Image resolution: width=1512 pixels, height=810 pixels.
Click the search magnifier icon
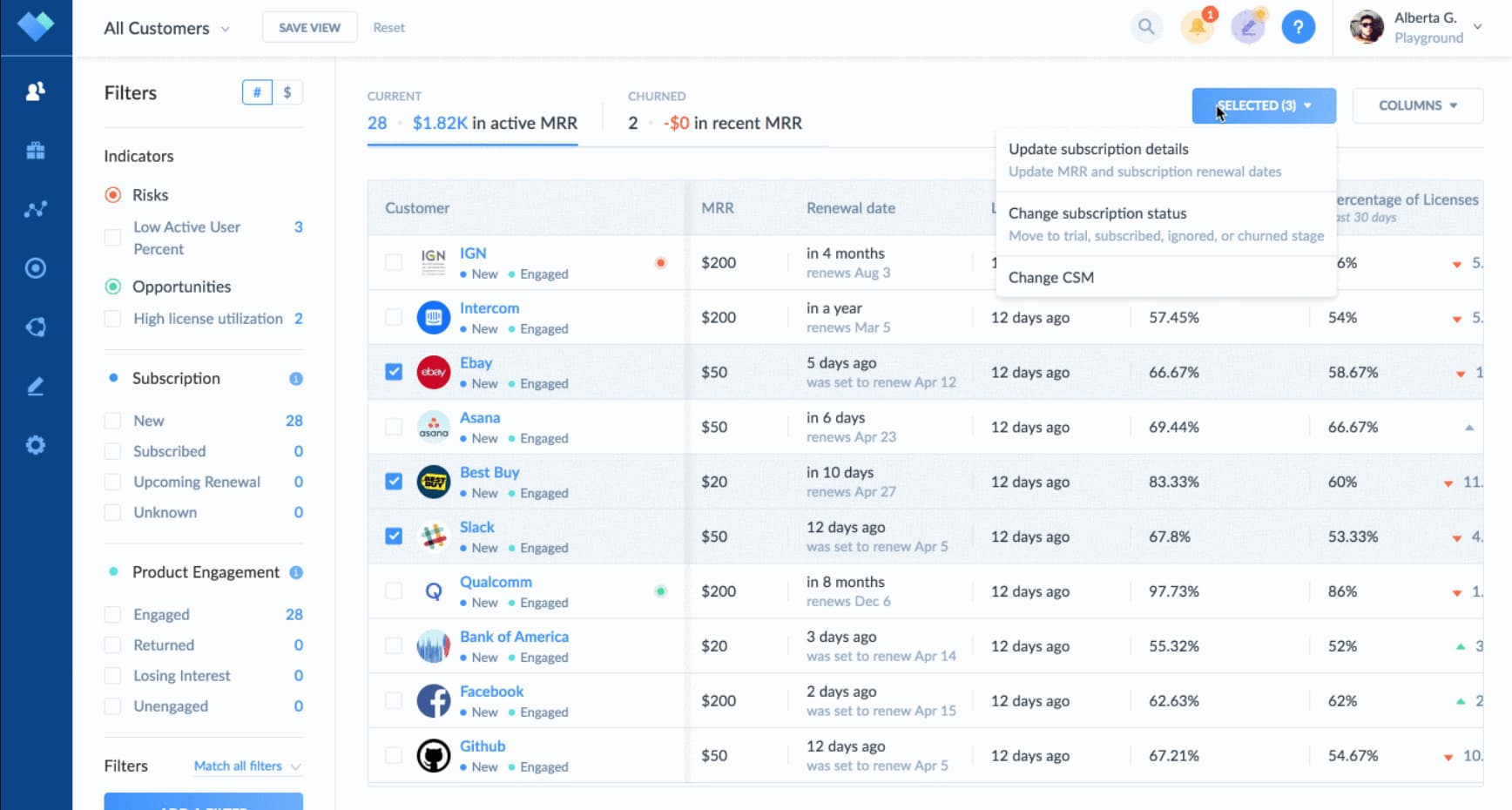tap(1147, 27)
